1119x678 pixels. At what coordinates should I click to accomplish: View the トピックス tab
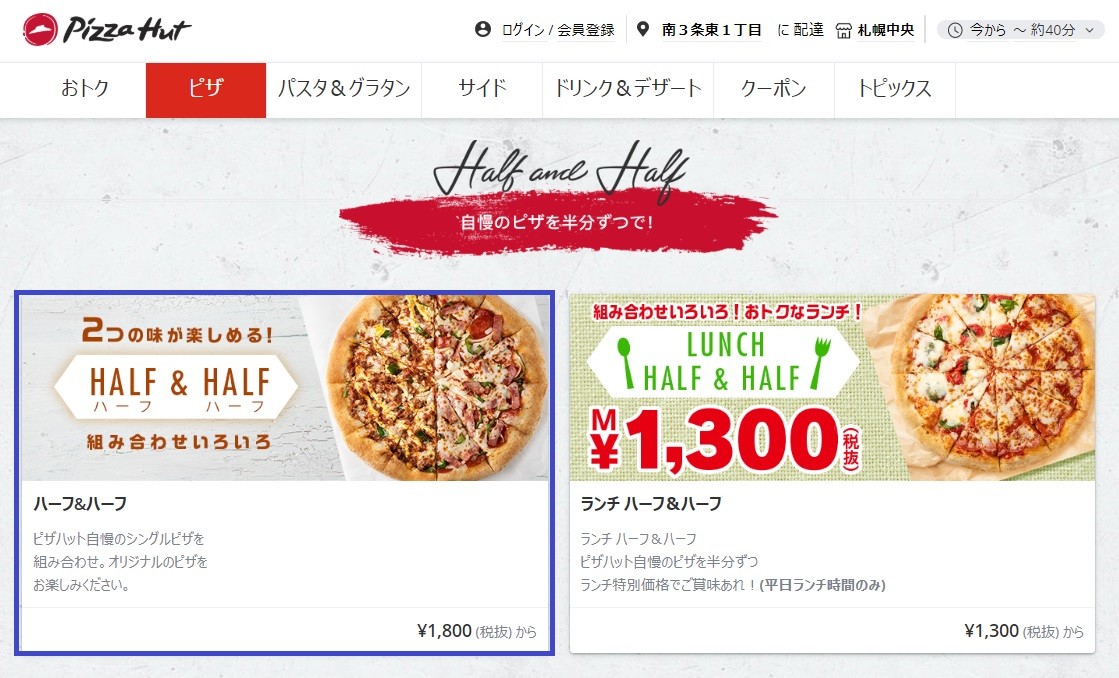click(x=895, y=90)
